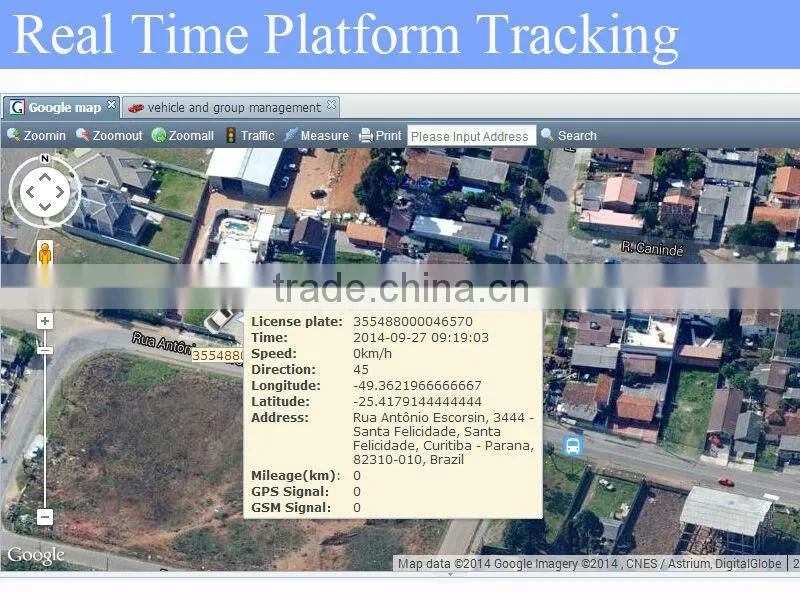Click the longitude value -49.3621966666667

click(x=417, y=386)
